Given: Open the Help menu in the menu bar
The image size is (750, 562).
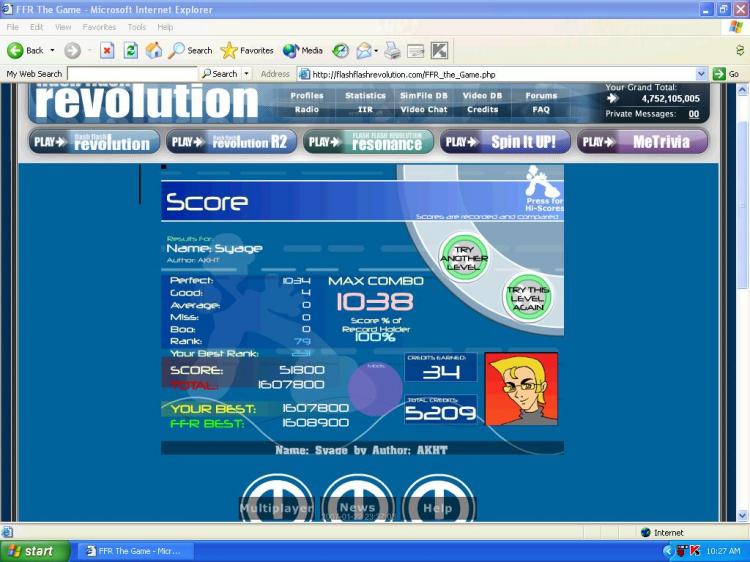Looking at the screenshot, I should [165, 27].
